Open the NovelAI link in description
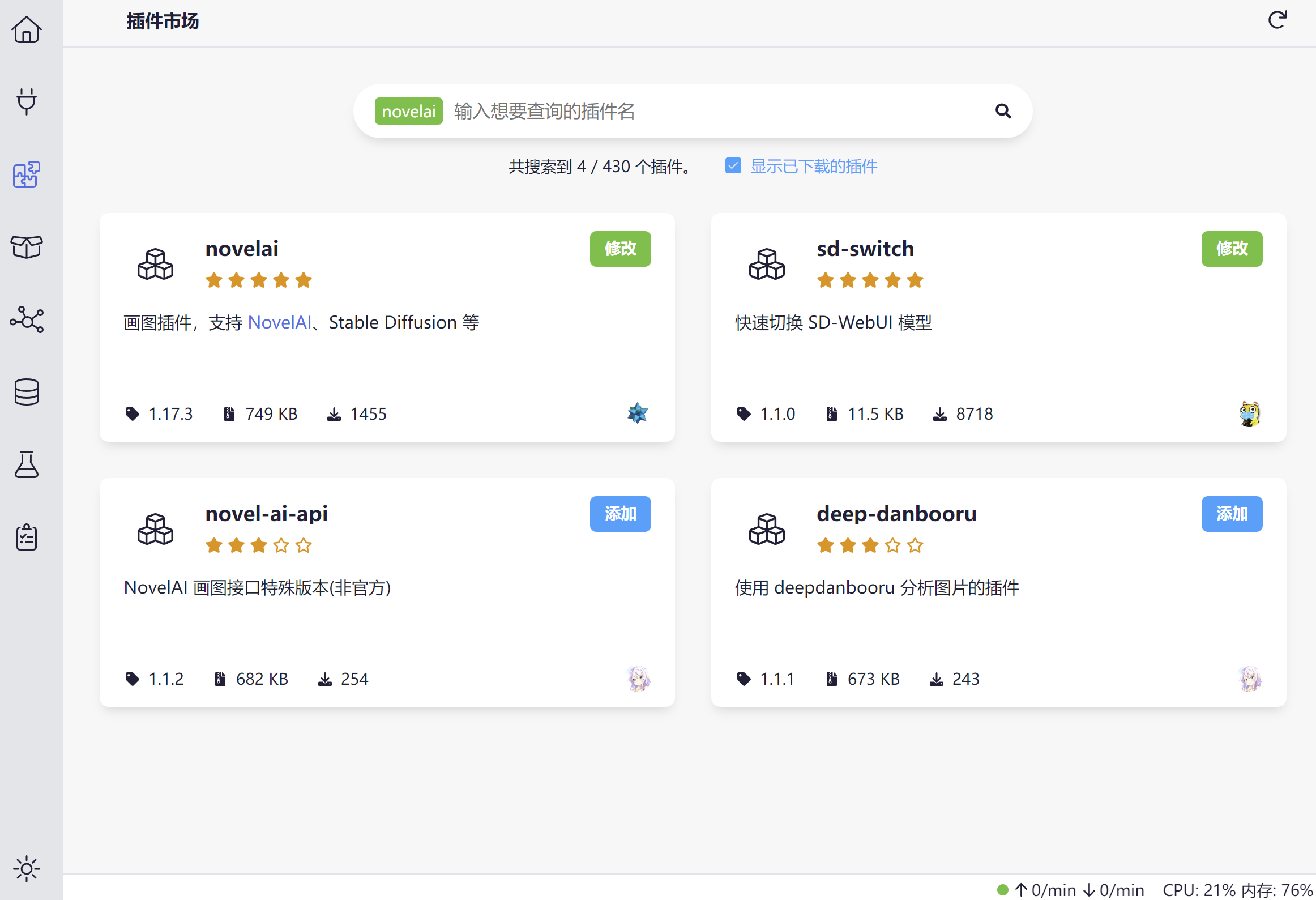Image resolution: width=1316 pixels, height=900 pixels. (x=279, y=322)
